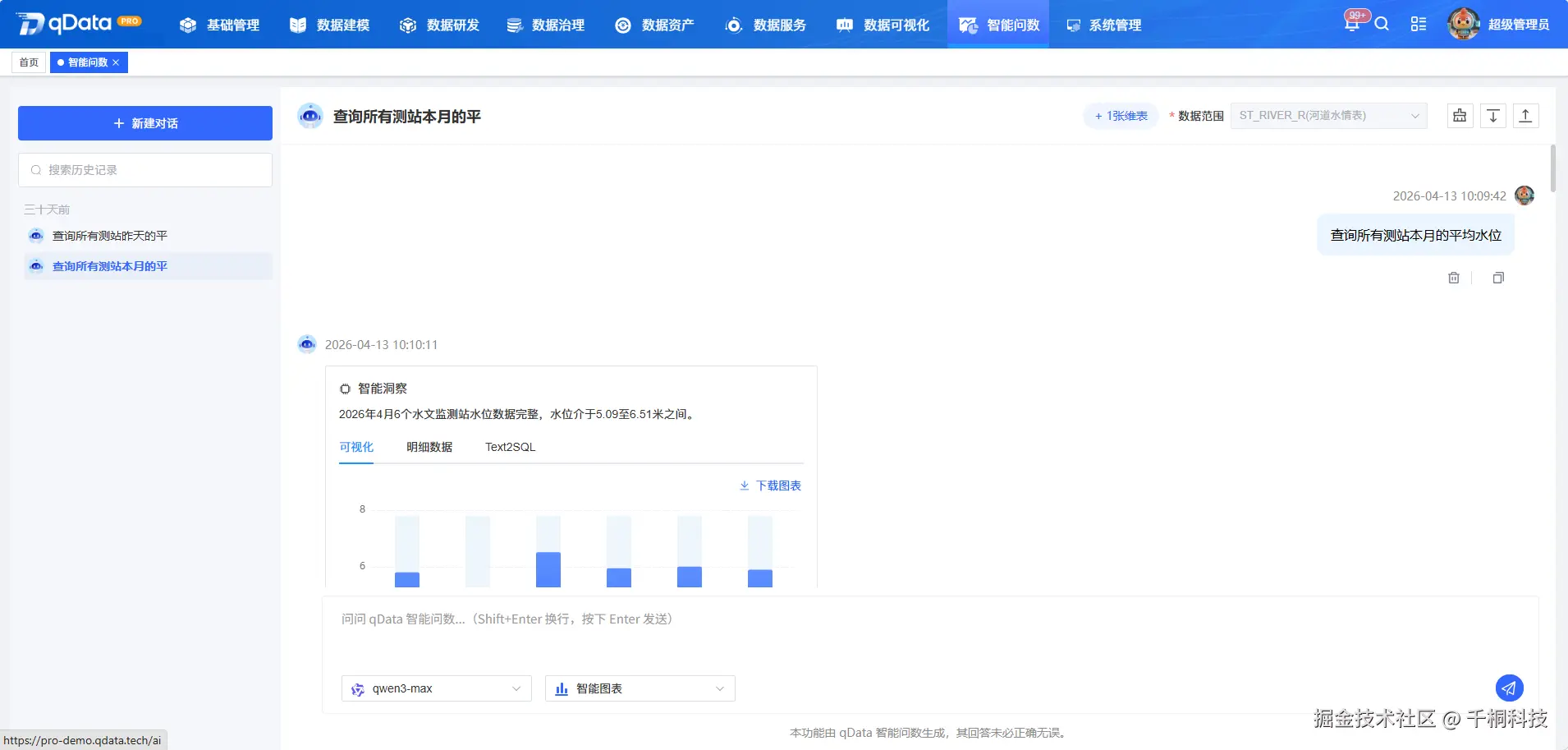Screen dimensions: 1568x750
Task: Click the 智能洞察 heading icon
Action: click(345, 389)
